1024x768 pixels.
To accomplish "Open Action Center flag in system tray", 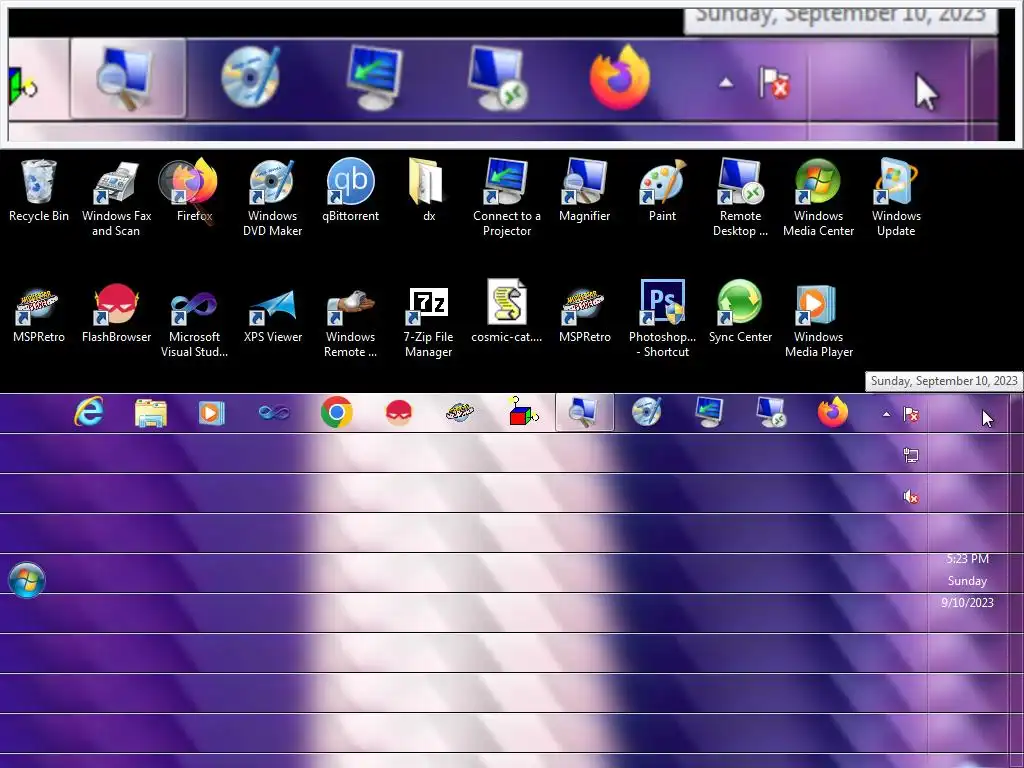I will pyautogui.click(x=911, y=414).
